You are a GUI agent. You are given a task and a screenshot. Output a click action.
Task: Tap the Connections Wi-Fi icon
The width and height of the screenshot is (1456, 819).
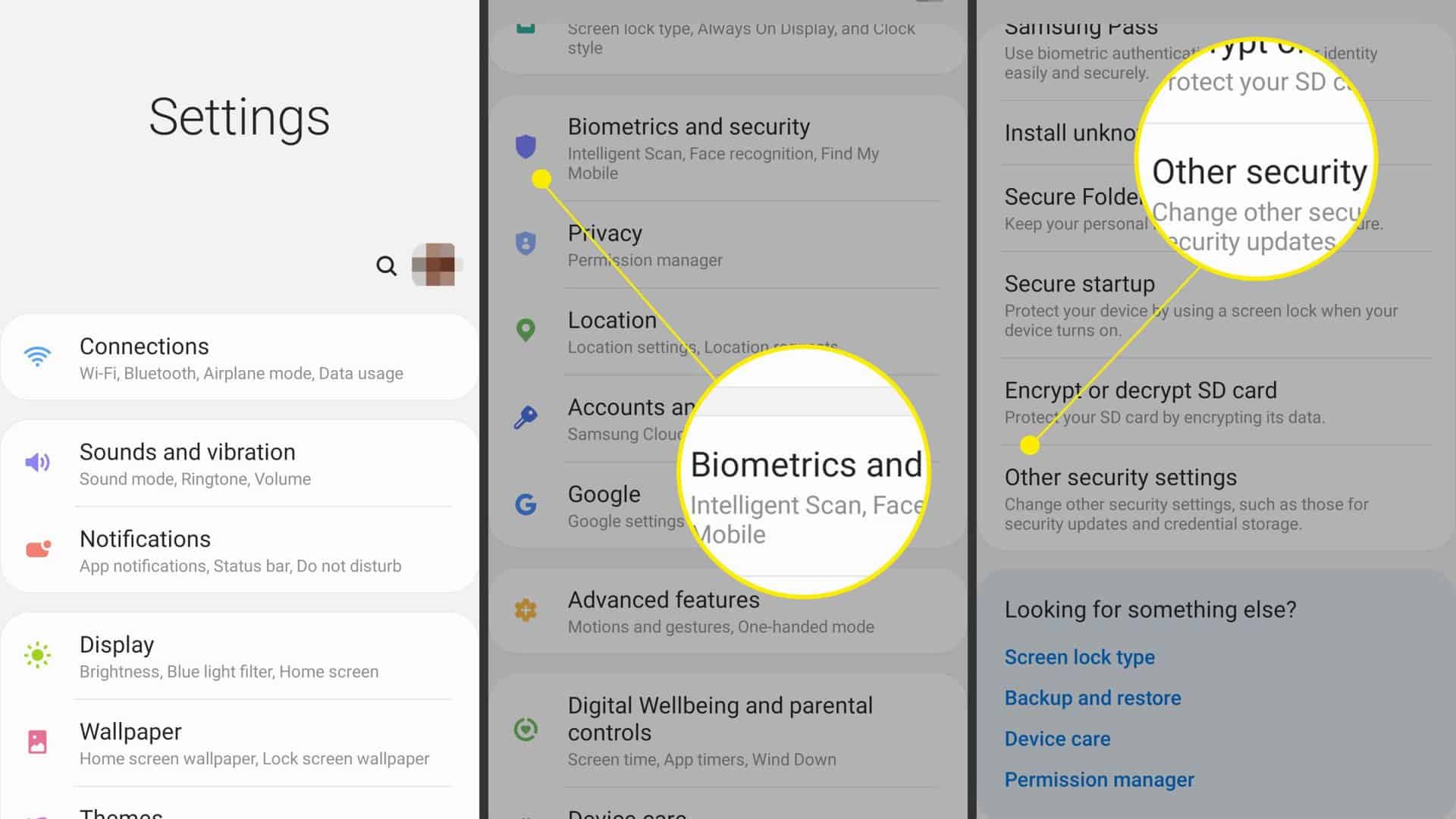[37, 356]
